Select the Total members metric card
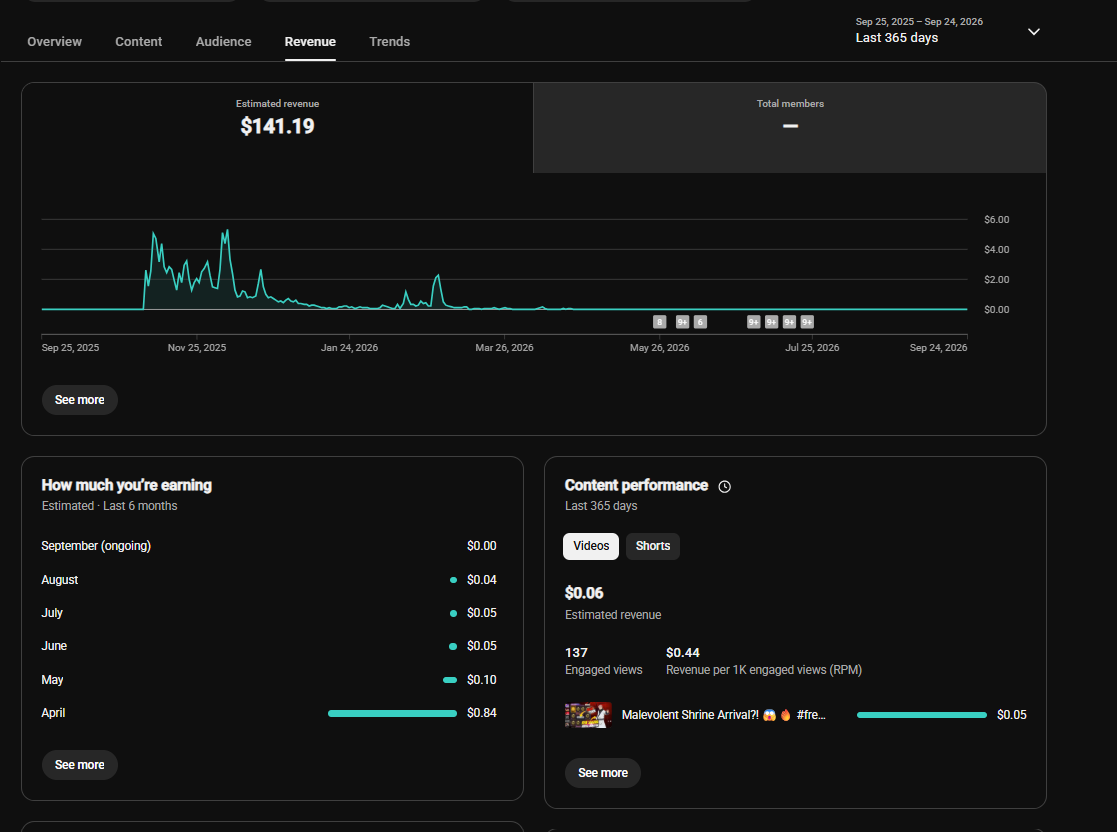This screenshot has height=832, width=1117. (x=790, y=128)
